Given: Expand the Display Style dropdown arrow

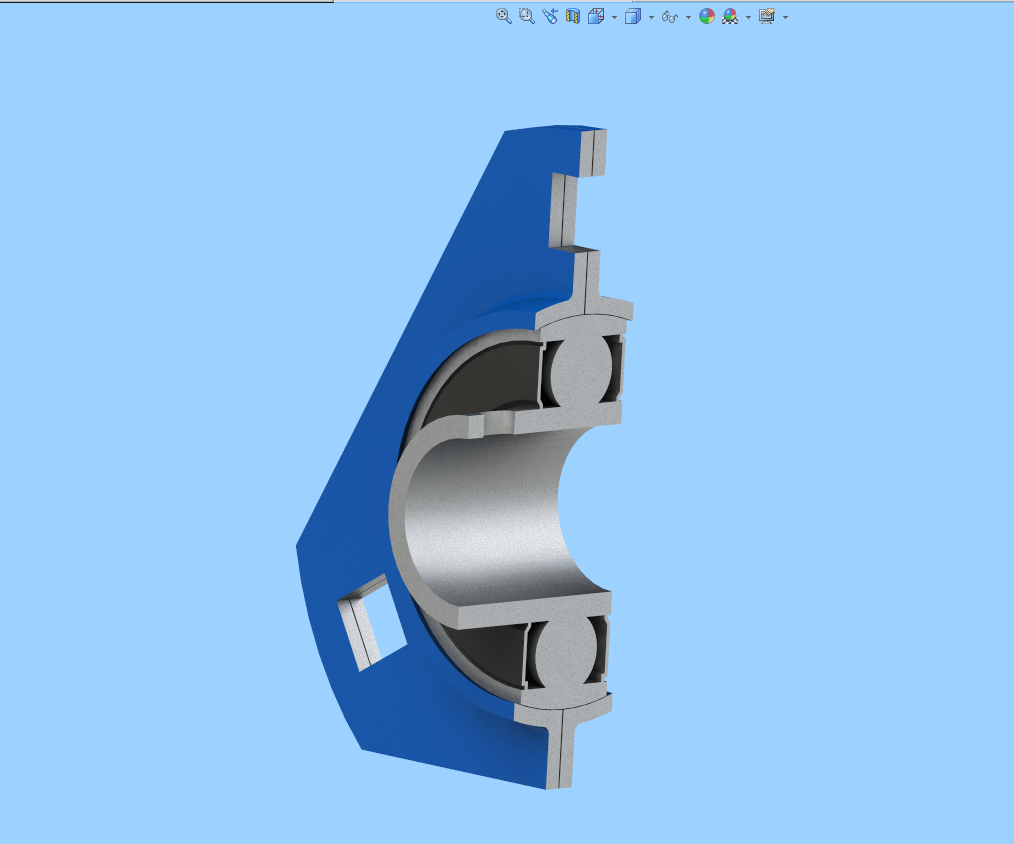Looking at the screenshot, I should (651, 17).
